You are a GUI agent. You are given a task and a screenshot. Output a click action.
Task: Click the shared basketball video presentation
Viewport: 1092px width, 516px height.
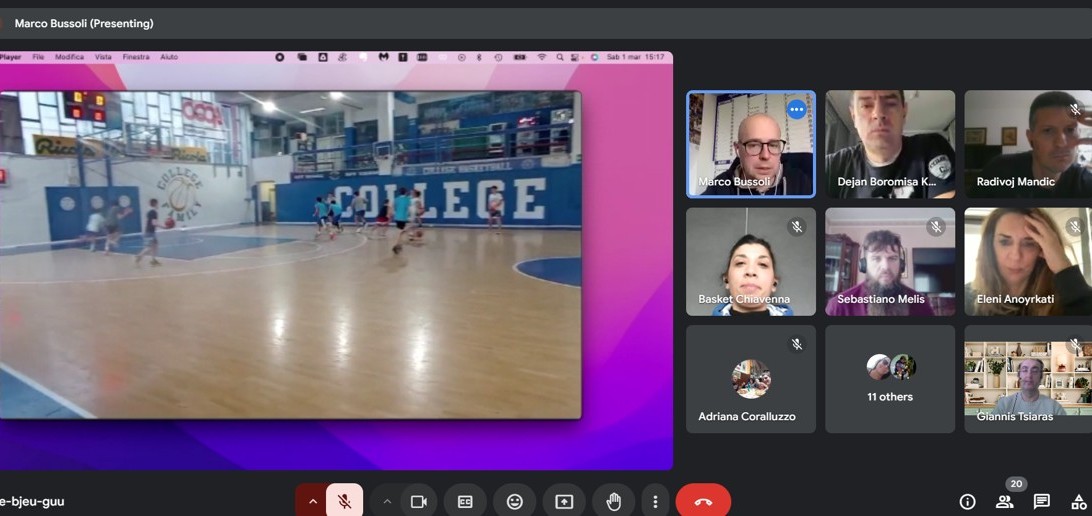(290, 255)
